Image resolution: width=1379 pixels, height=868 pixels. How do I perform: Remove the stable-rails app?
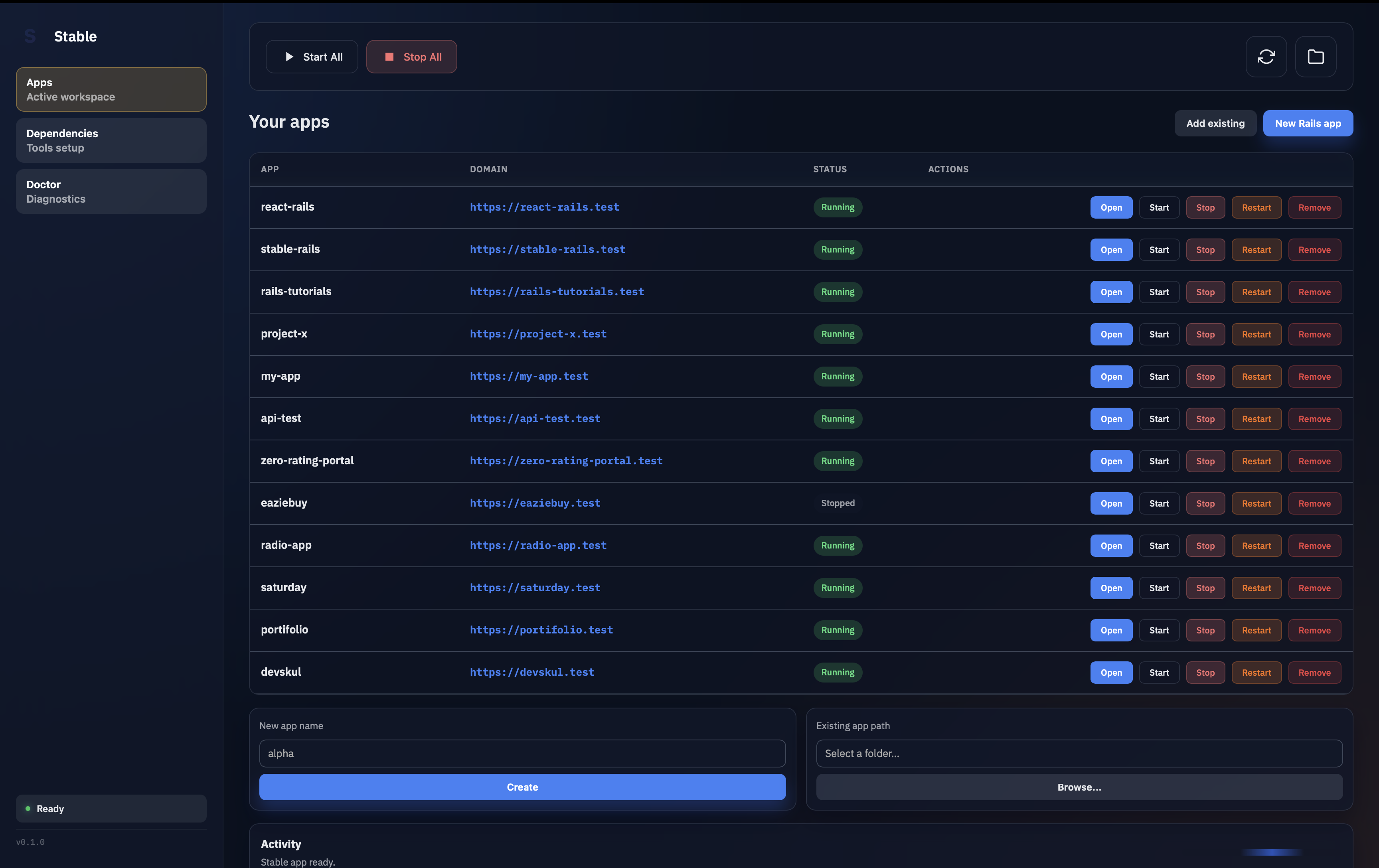[x=1314, y=250]
